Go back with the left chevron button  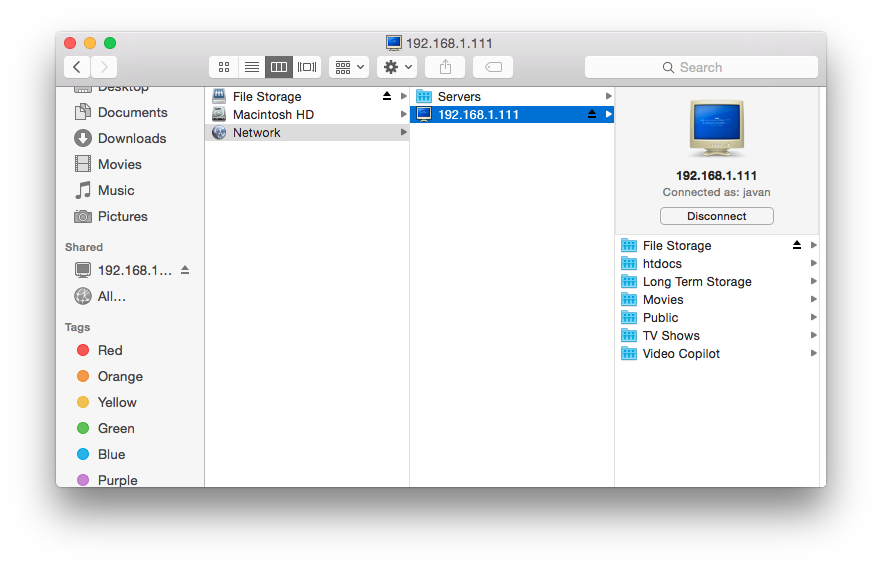pos(77,68)
